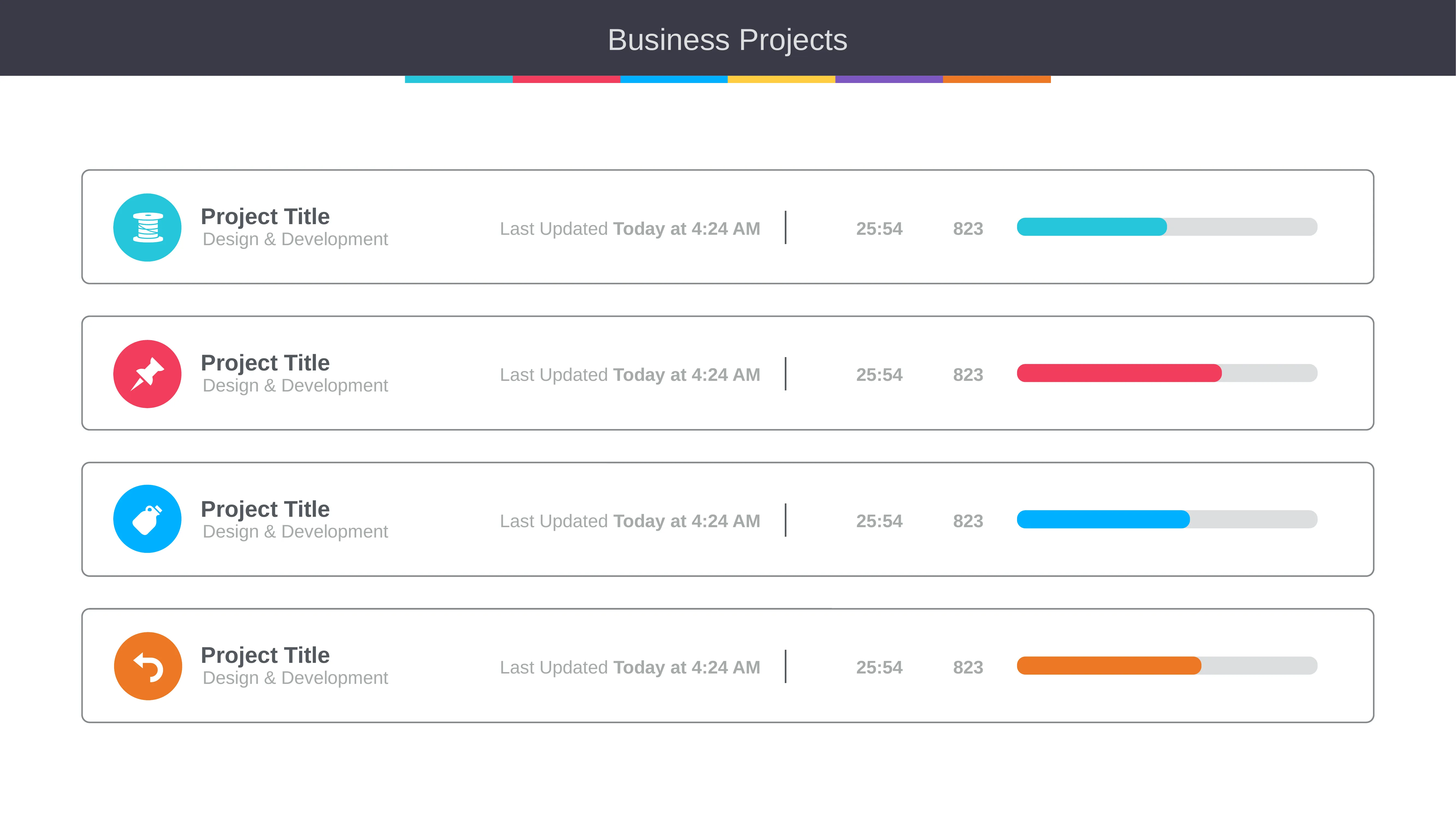Click the Business Projects header title
The width and height of the screenshot is (1456, 819).
727,40
